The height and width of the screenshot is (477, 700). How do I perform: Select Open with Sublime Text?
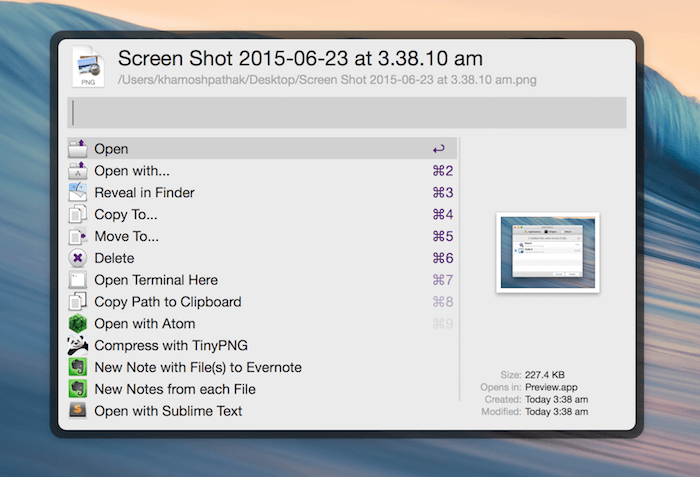[x=168, y=411]
